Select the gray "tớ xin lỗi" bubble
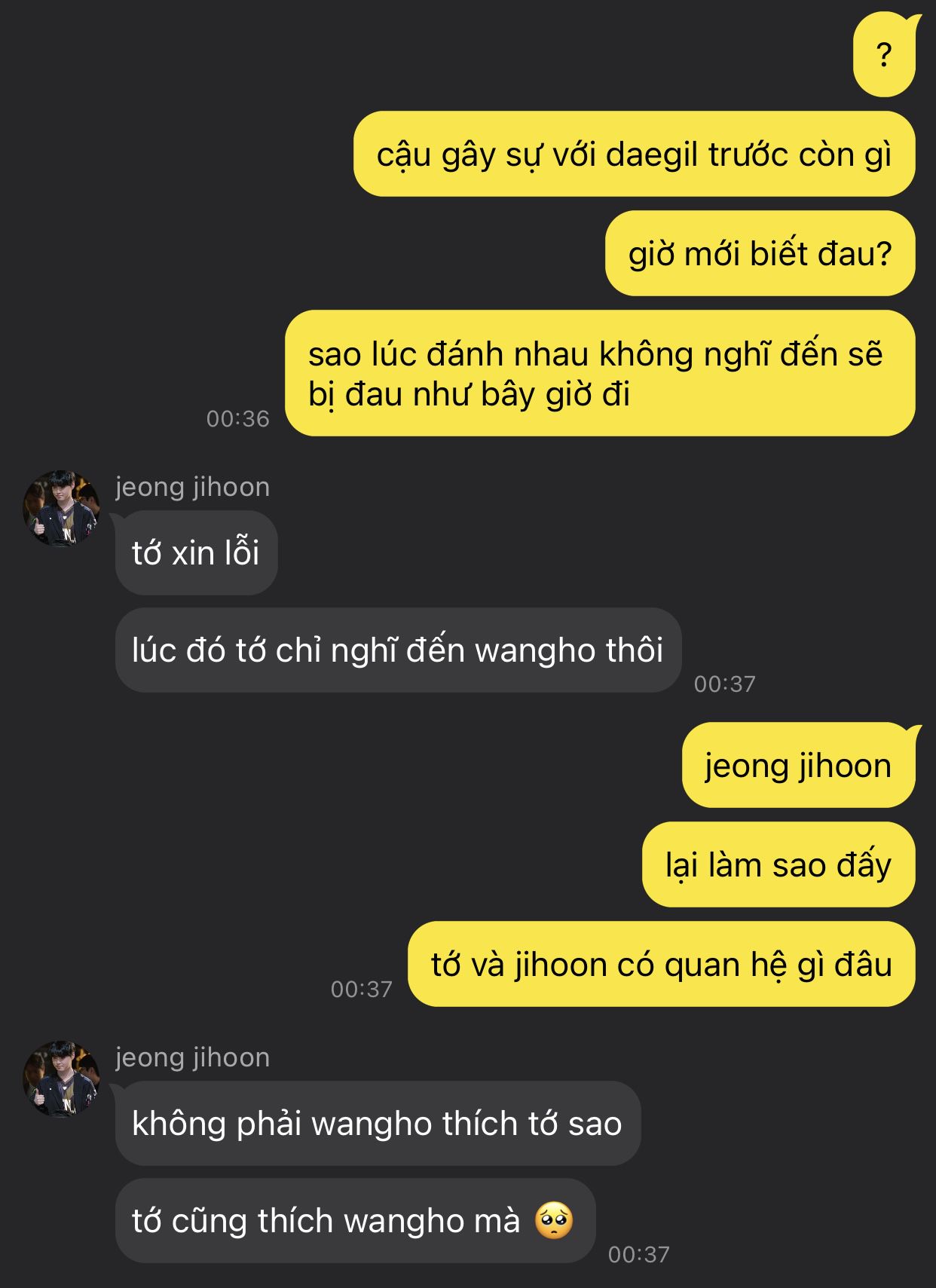The image size is (936, 1288). pyautogui.click(x=196, y=553)
